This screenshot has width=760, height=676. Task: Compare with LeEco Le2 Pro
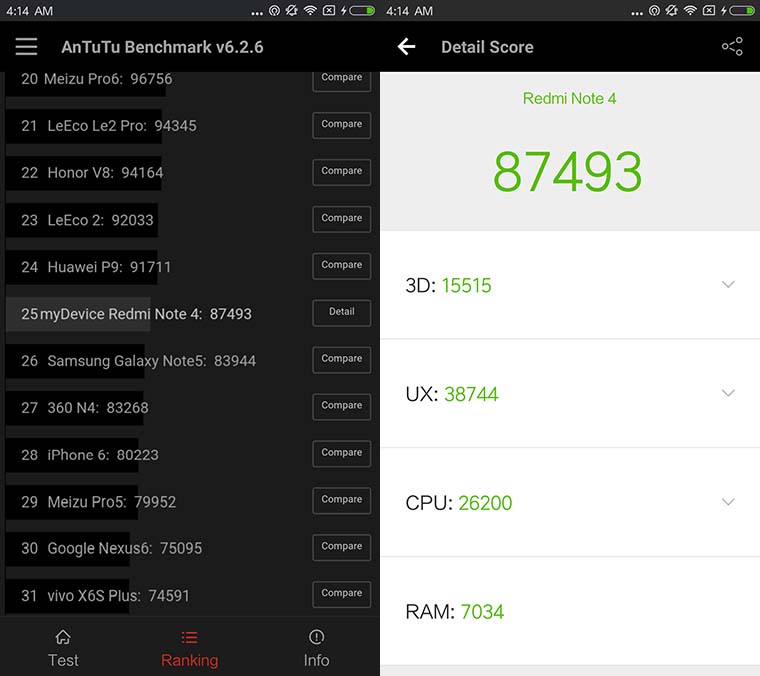[x=342, y=125]
